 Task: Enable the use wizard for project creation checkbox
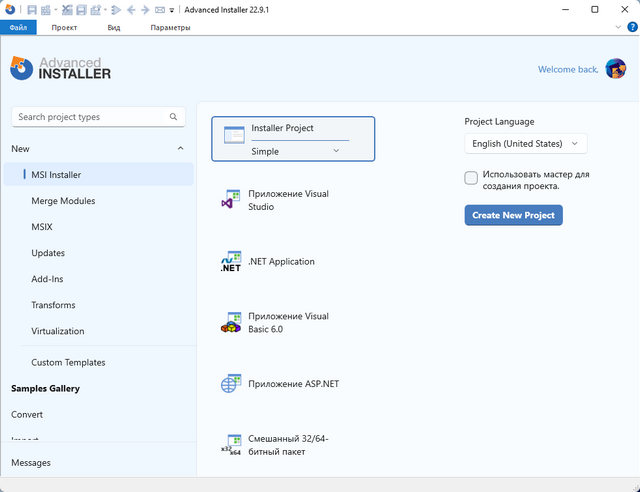[471, 178]
